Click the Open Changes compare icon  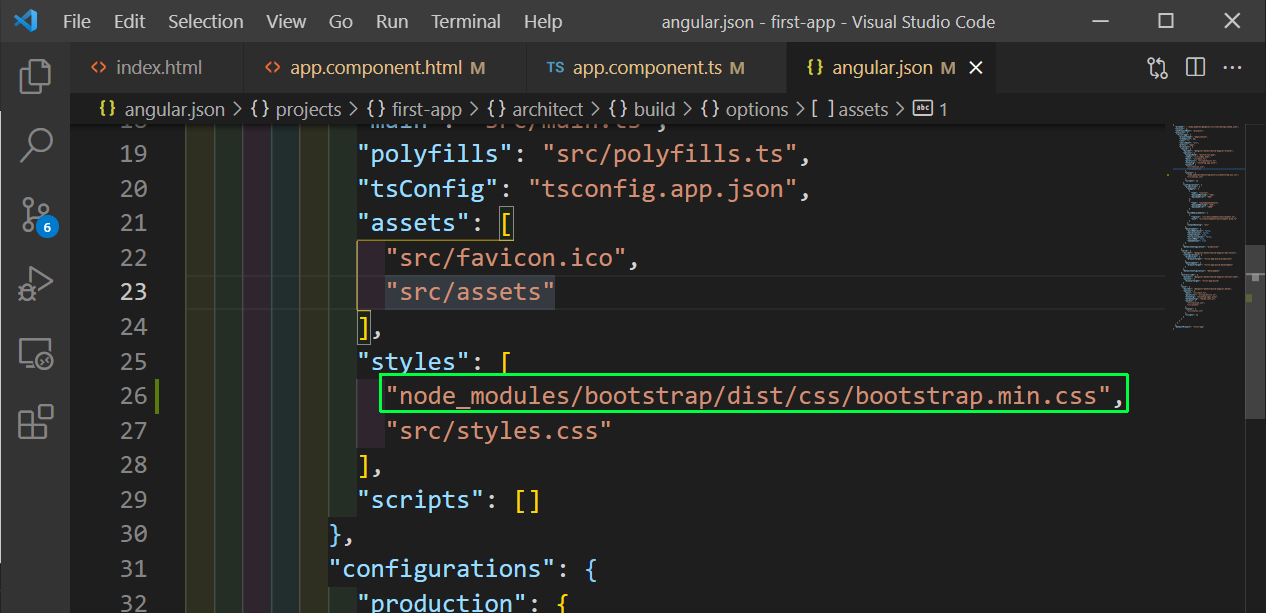tap(1157, 68)
